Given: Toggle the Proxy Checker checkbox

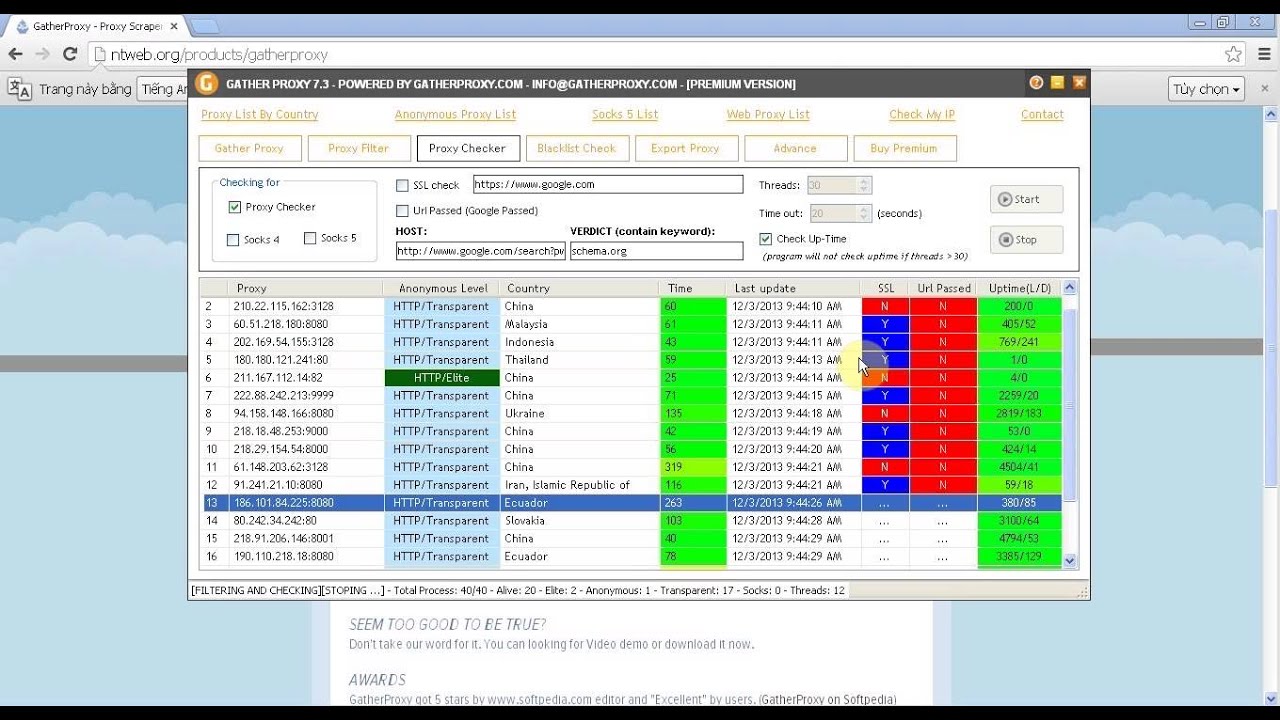Looking at the screenshot, I should pyautogui.click(x=234, y=207).
